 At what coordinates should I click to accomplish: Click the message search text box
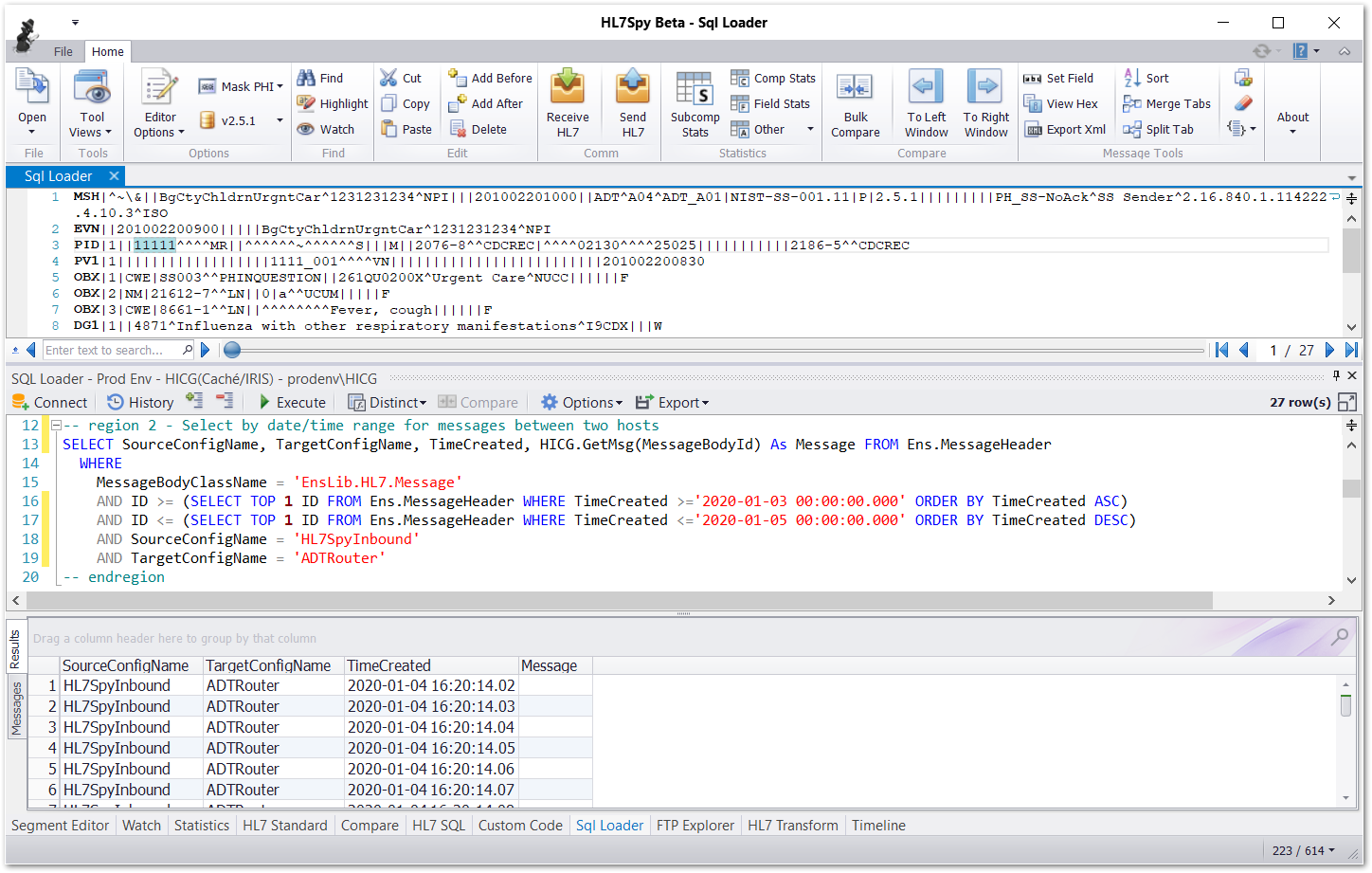click(112, 350)
